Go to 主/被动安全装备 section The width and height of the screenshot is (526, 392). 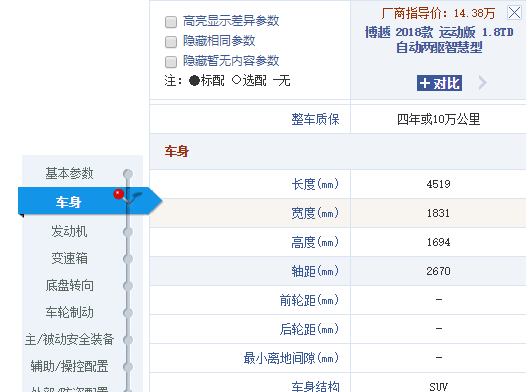click(69, 339)
